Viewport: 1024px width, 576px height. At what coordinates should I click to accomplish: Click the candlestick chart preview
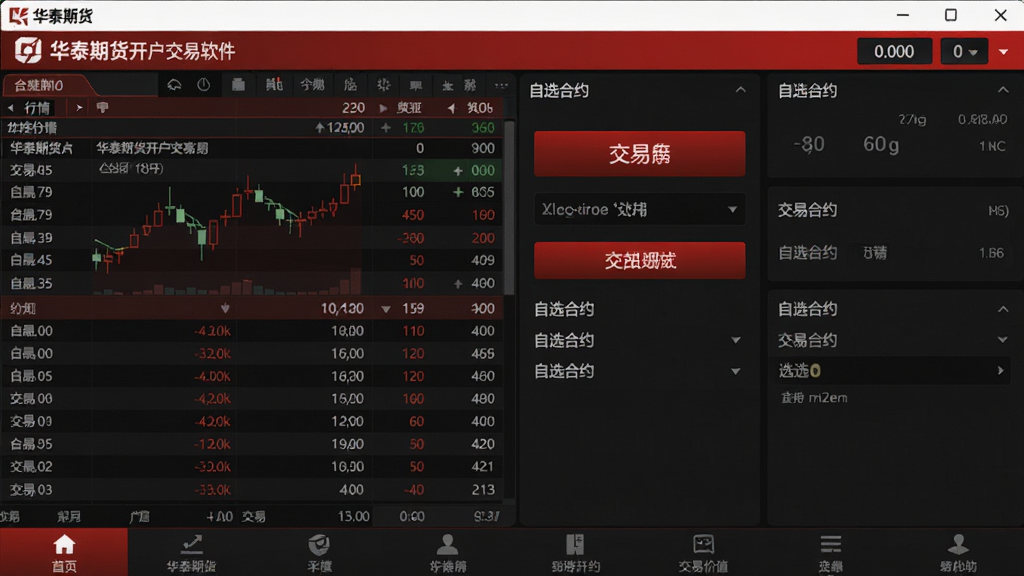tap(227, 227)
